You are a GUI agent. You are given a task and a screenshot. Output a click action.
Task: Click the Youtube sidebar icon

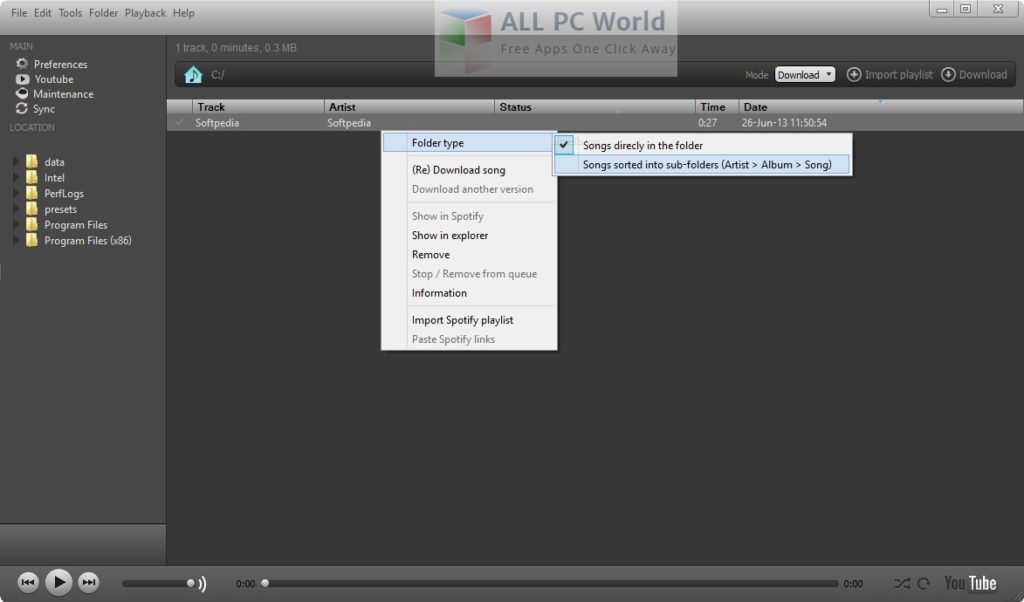(x=22, y=79)
